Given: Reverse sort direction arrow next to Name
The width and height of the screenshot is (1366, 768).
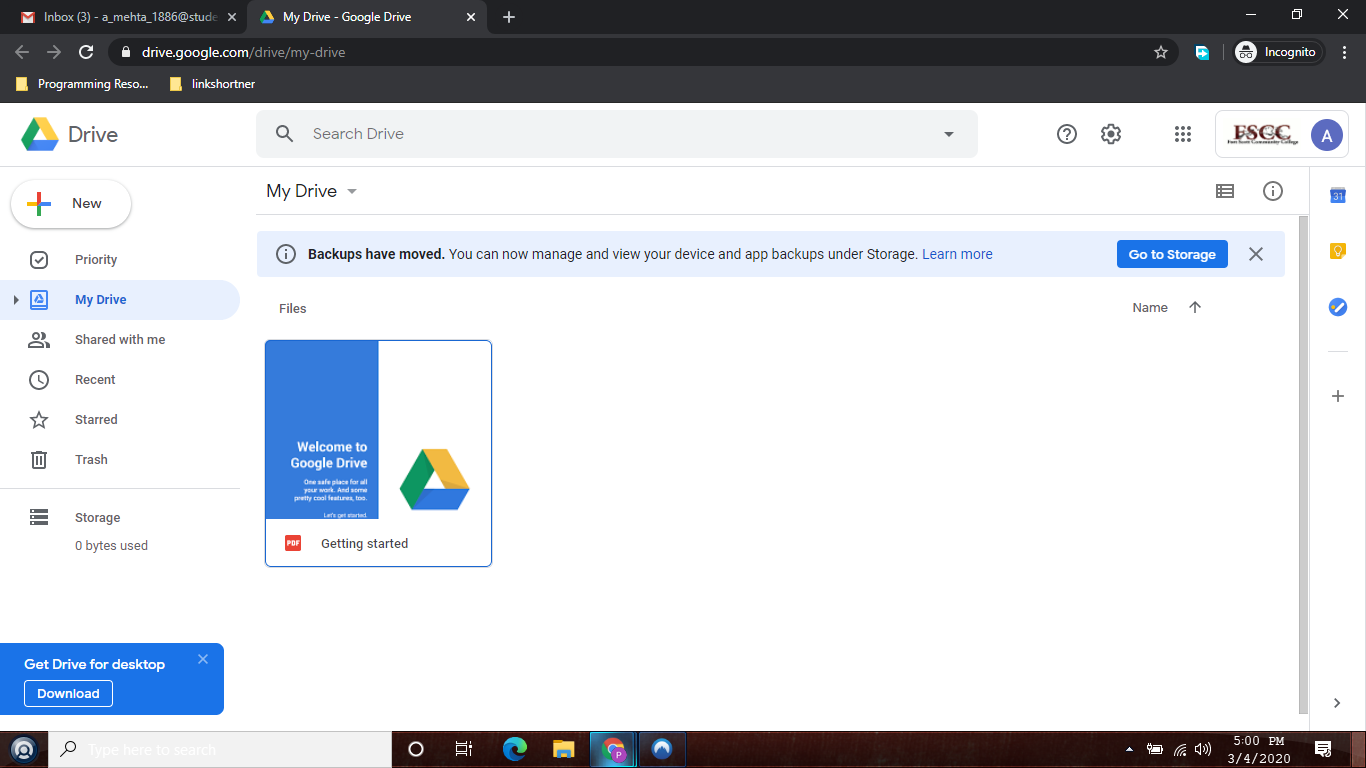Looking at the screenshot, I should click(1195, 308).
